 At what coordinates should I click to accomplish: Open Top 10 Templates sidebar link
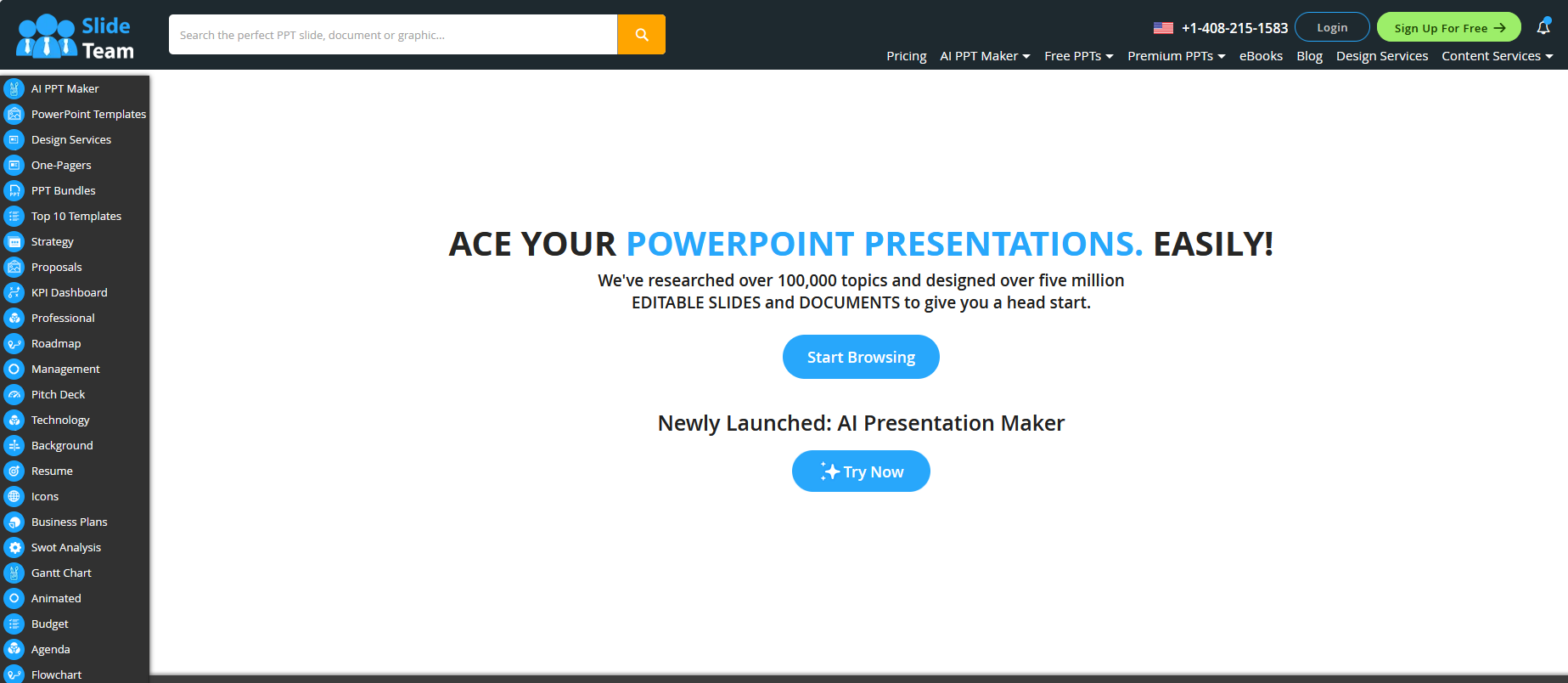click(76, 216)
